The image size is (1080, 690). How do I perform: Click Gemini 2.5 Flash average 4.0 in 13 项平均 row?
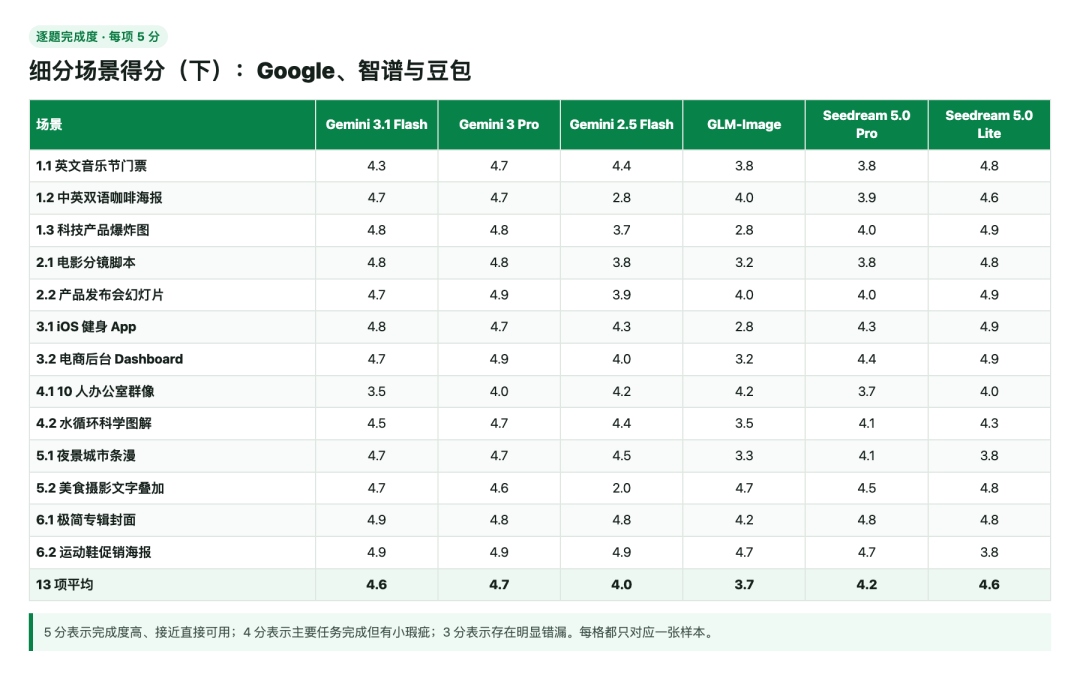click(621, 585)
